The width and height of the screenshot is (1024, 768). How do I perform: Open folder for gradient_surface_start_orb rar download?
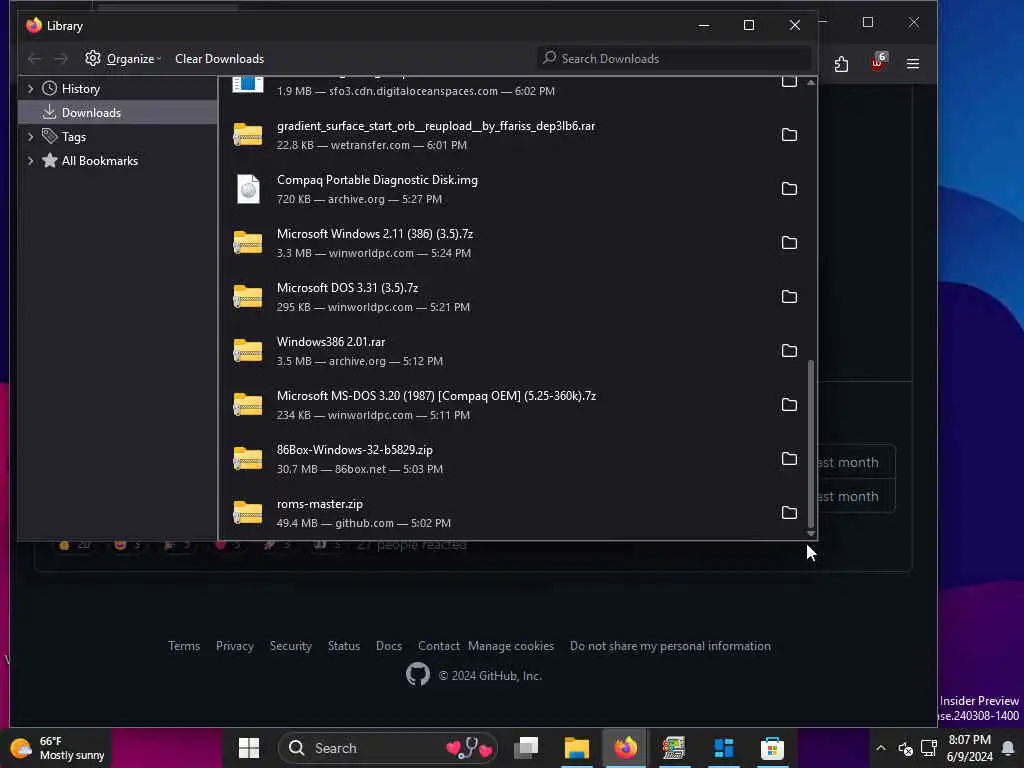click(x=789, y=135)
